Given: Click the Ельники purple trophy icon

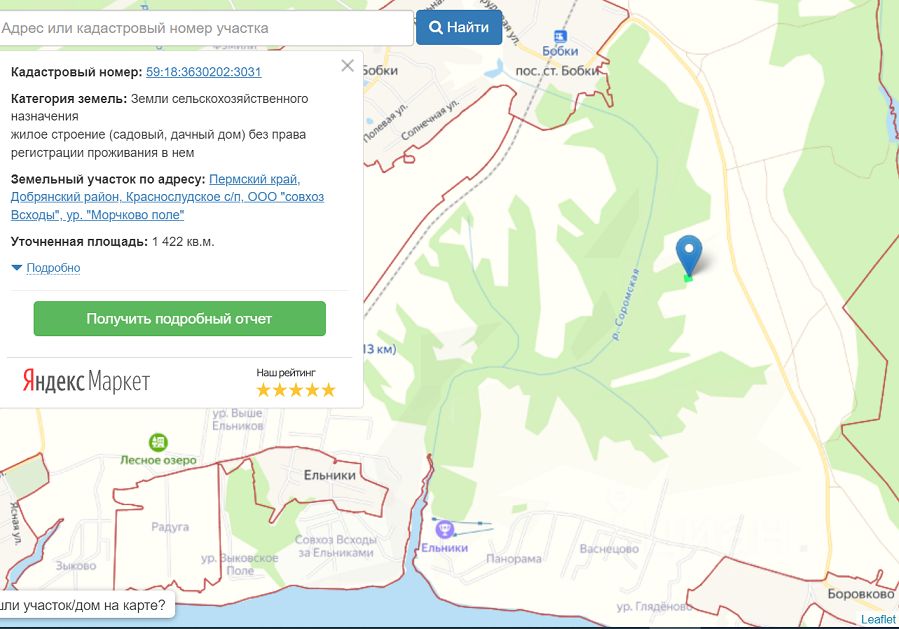Looking at the screenshot, I should coord(445,529).
